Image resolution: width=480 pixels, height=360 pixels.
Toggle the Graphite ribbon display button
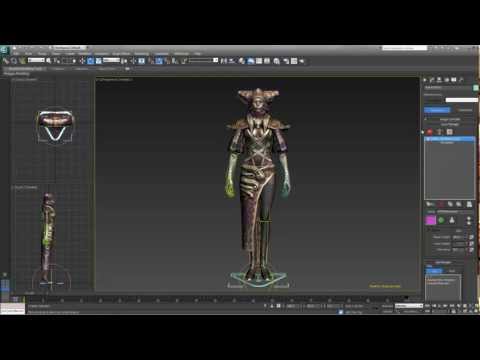pyautogui.click(x=251, y=61)
